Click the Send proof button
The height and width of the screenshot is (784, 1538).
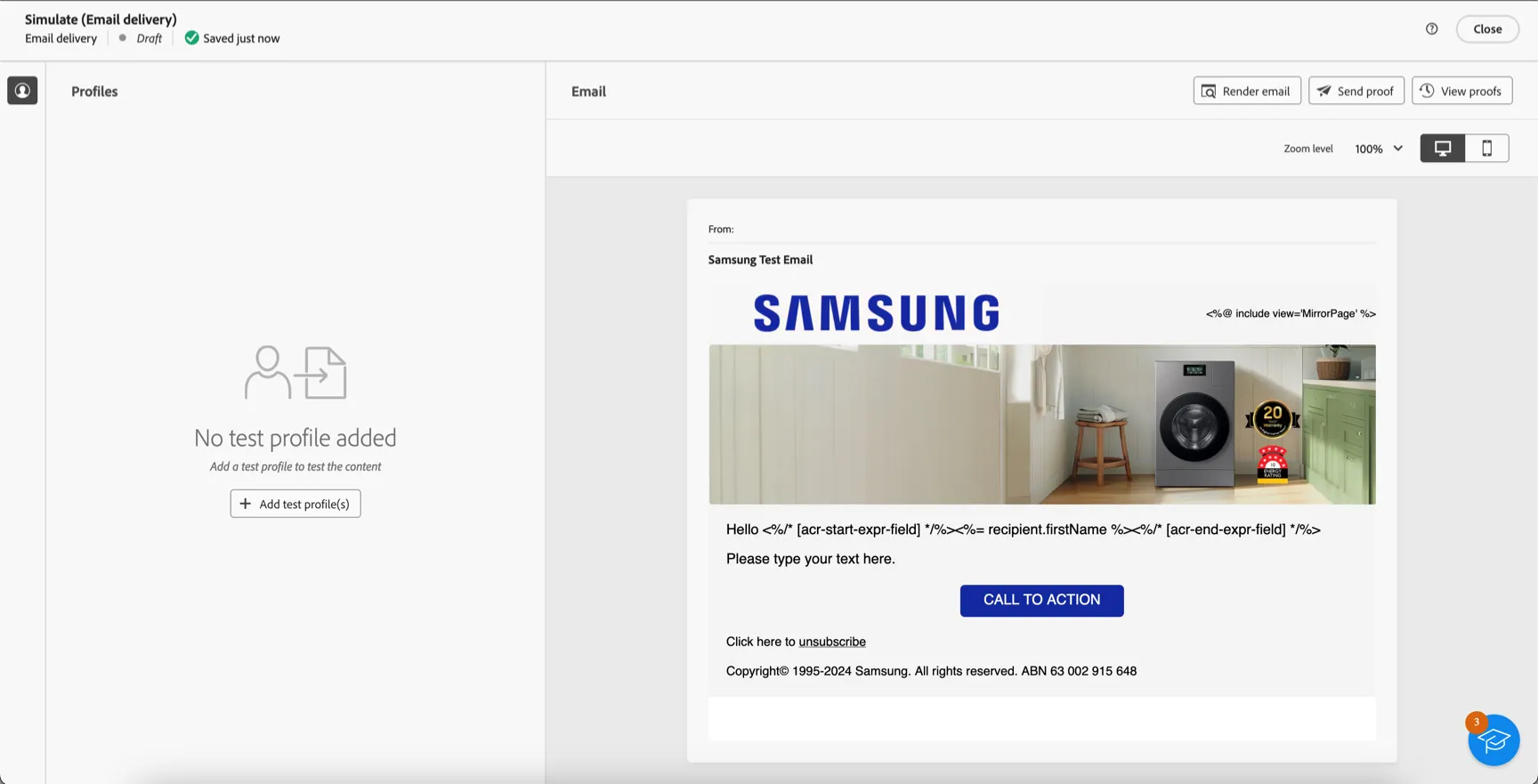click(1356, 91)
